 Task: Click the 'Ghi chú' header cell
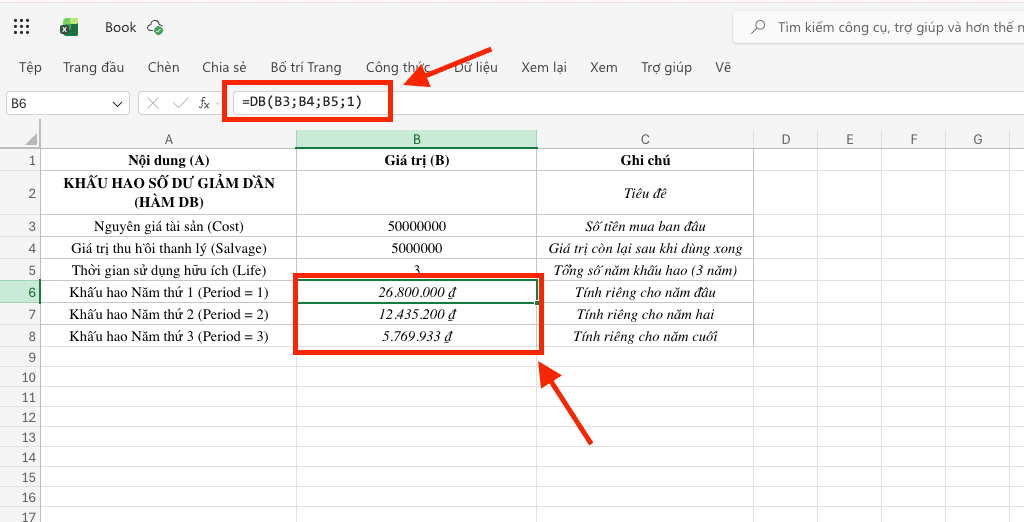pos(645,160)
